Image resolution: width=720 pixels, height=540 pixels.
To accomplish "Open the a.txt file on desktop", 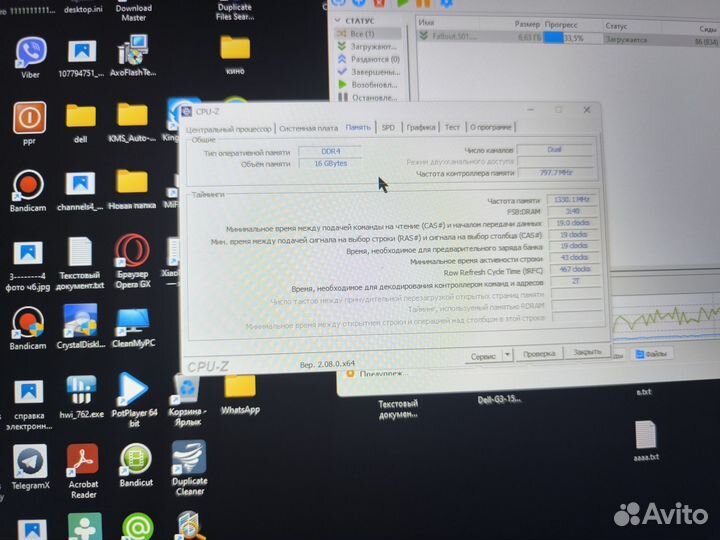I will [x=643, y=392].
